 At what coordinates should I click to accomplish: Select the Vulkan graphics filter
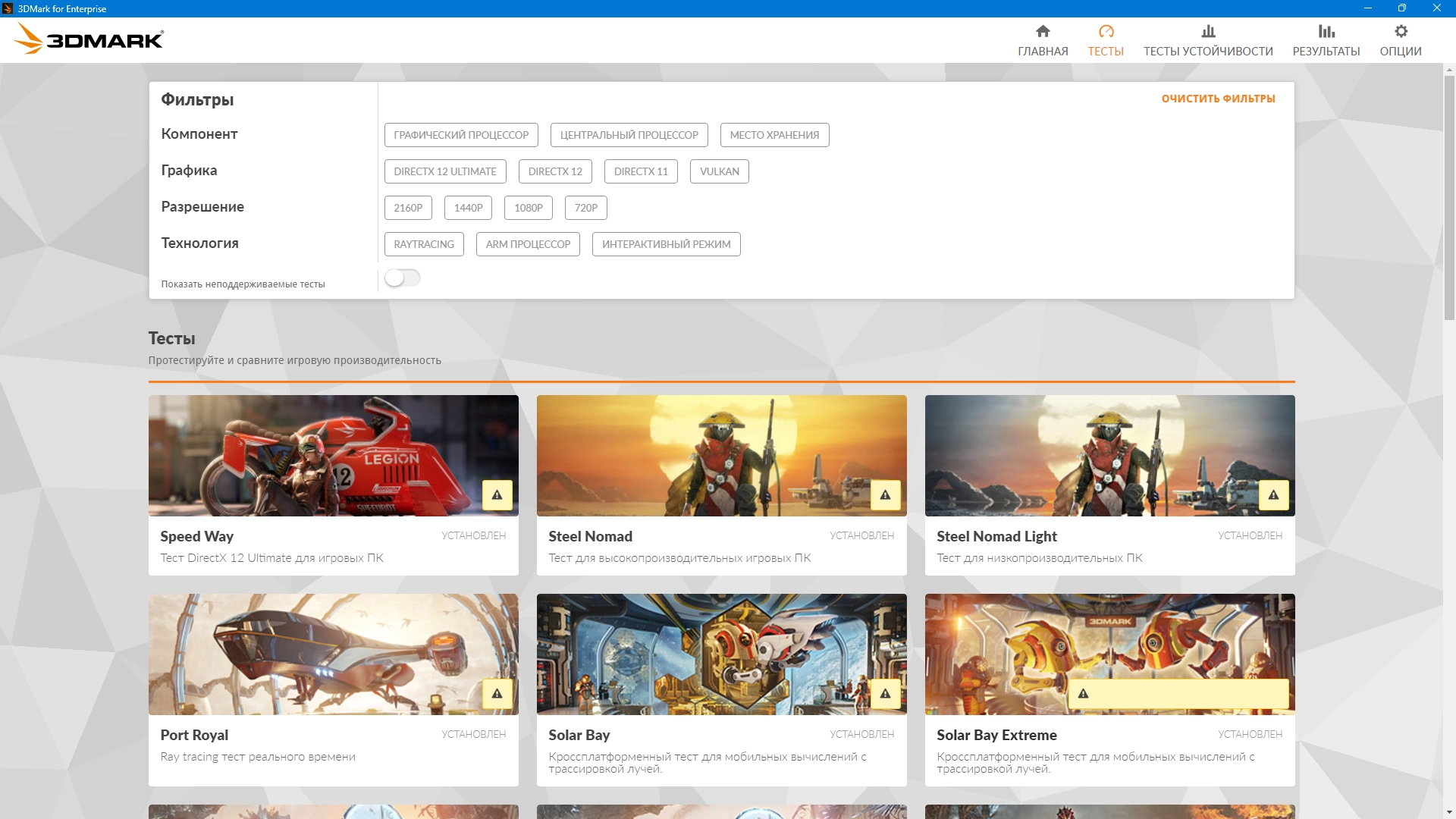click(x=719, y=171)
